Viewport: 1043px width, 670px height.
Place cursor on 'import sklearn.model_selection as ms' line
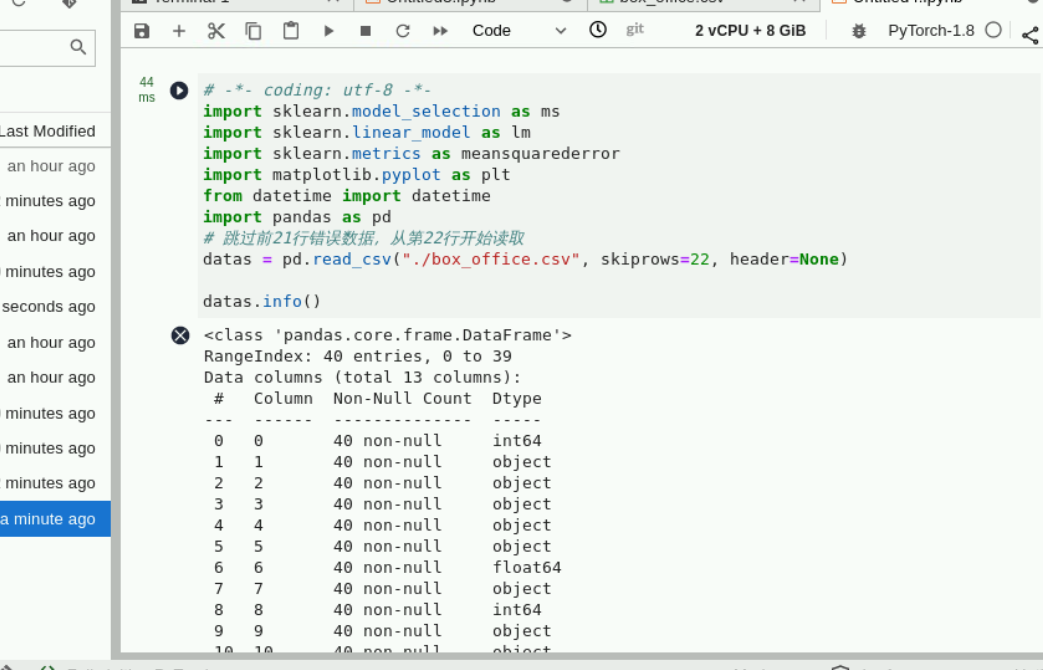381,111
